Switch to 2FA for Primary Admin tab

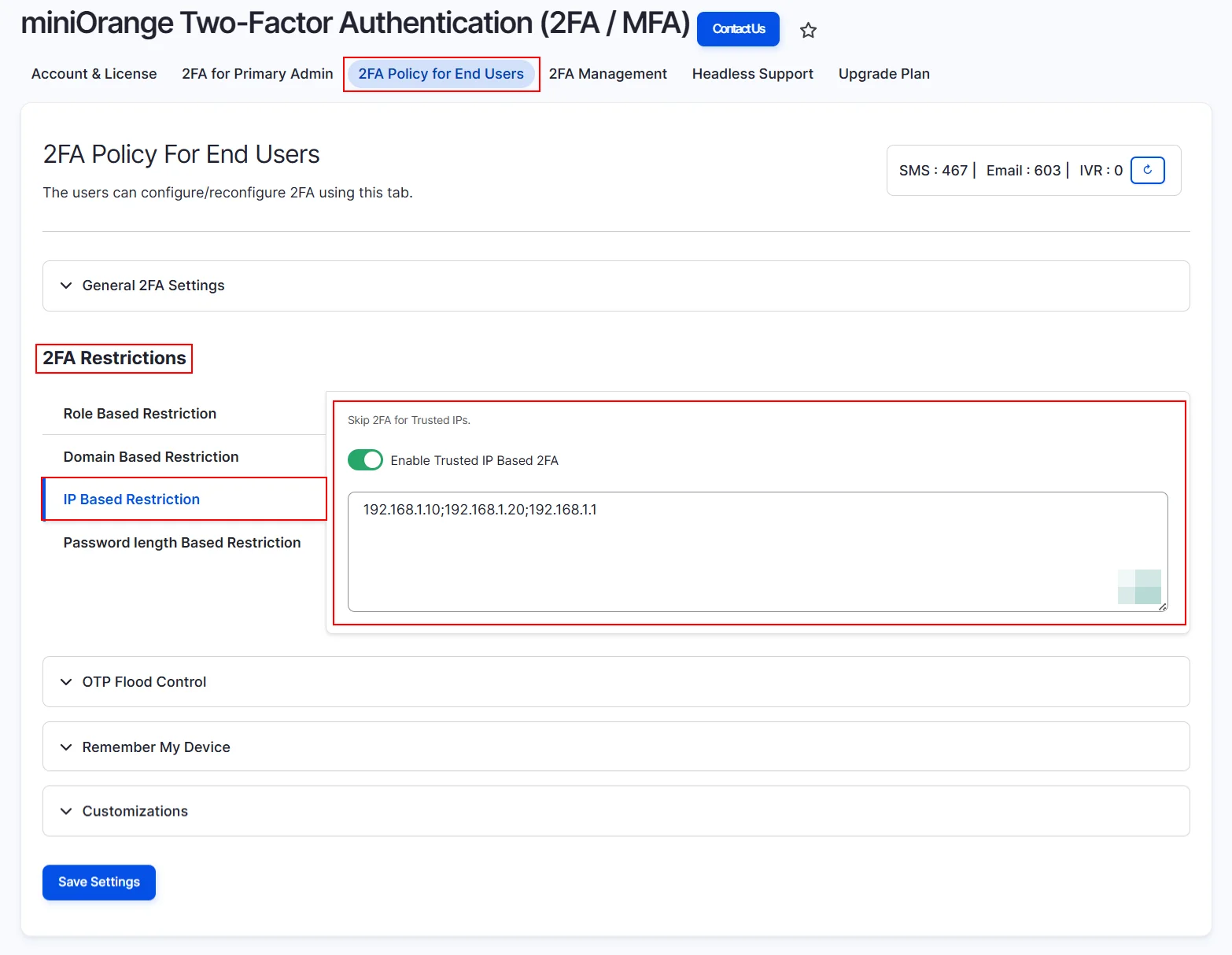257,74
